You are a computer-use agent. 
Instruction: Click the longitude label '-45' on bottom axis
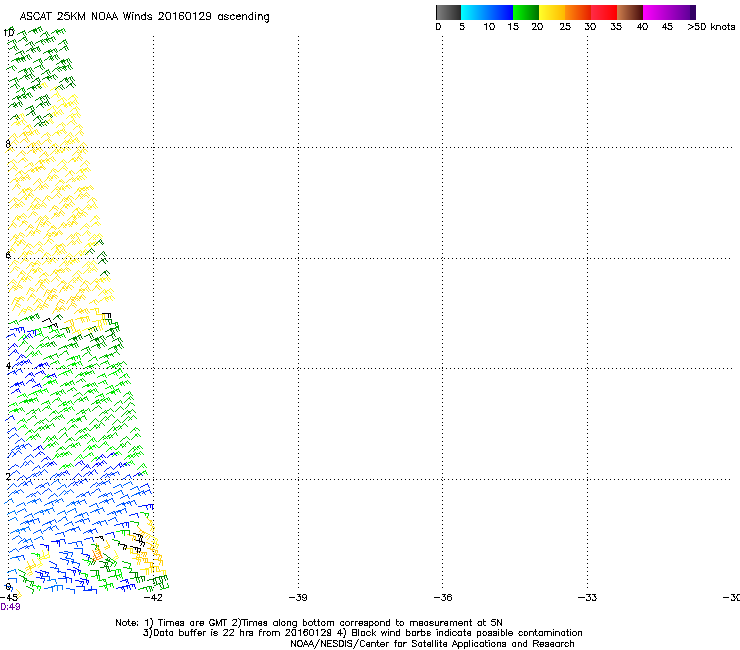[9, 598]
